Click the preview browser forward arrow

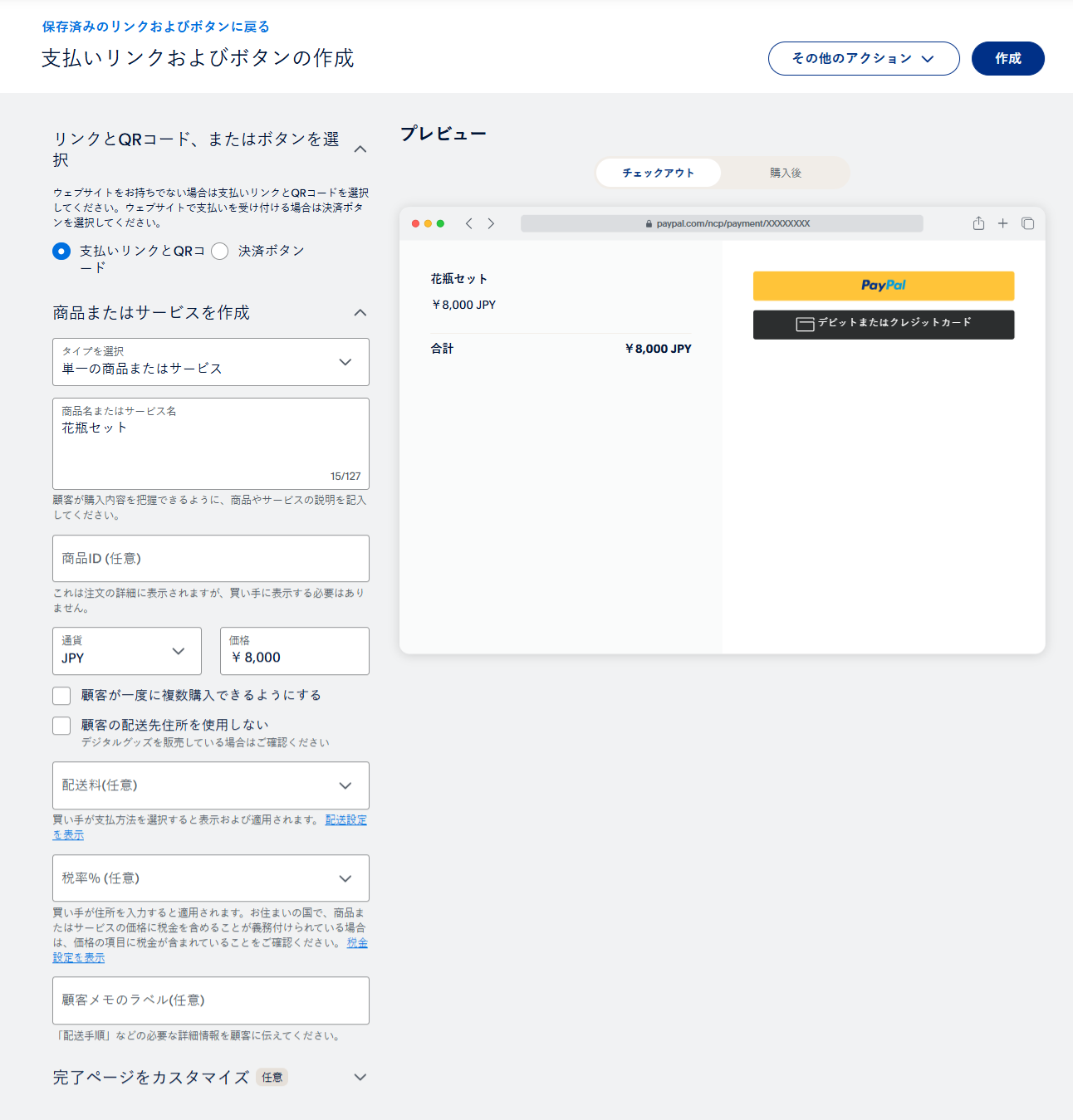tap(491, 223)
